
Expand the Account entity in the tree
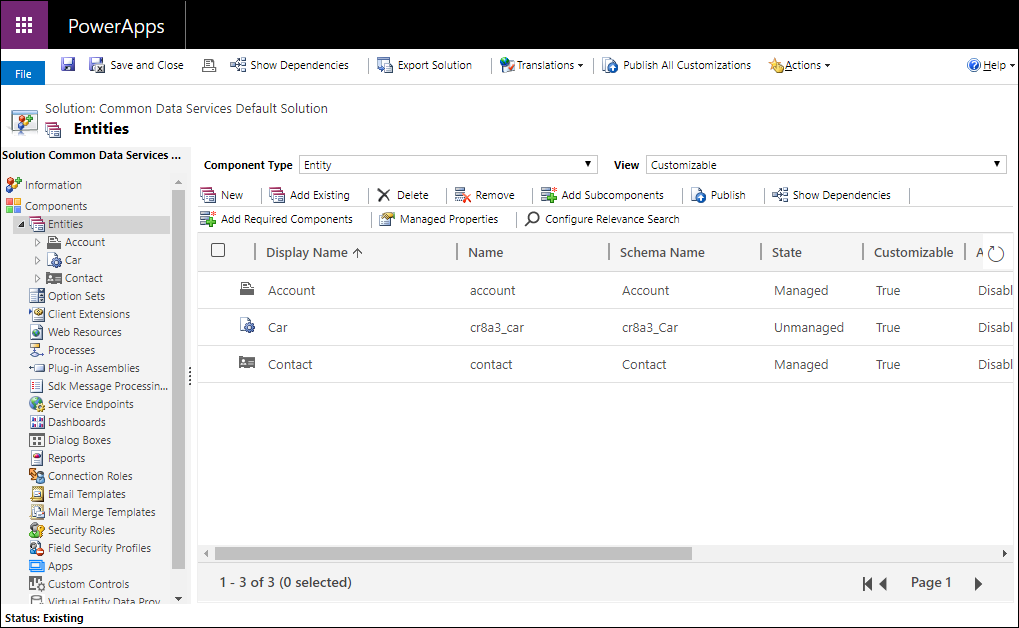pos(37,241)
